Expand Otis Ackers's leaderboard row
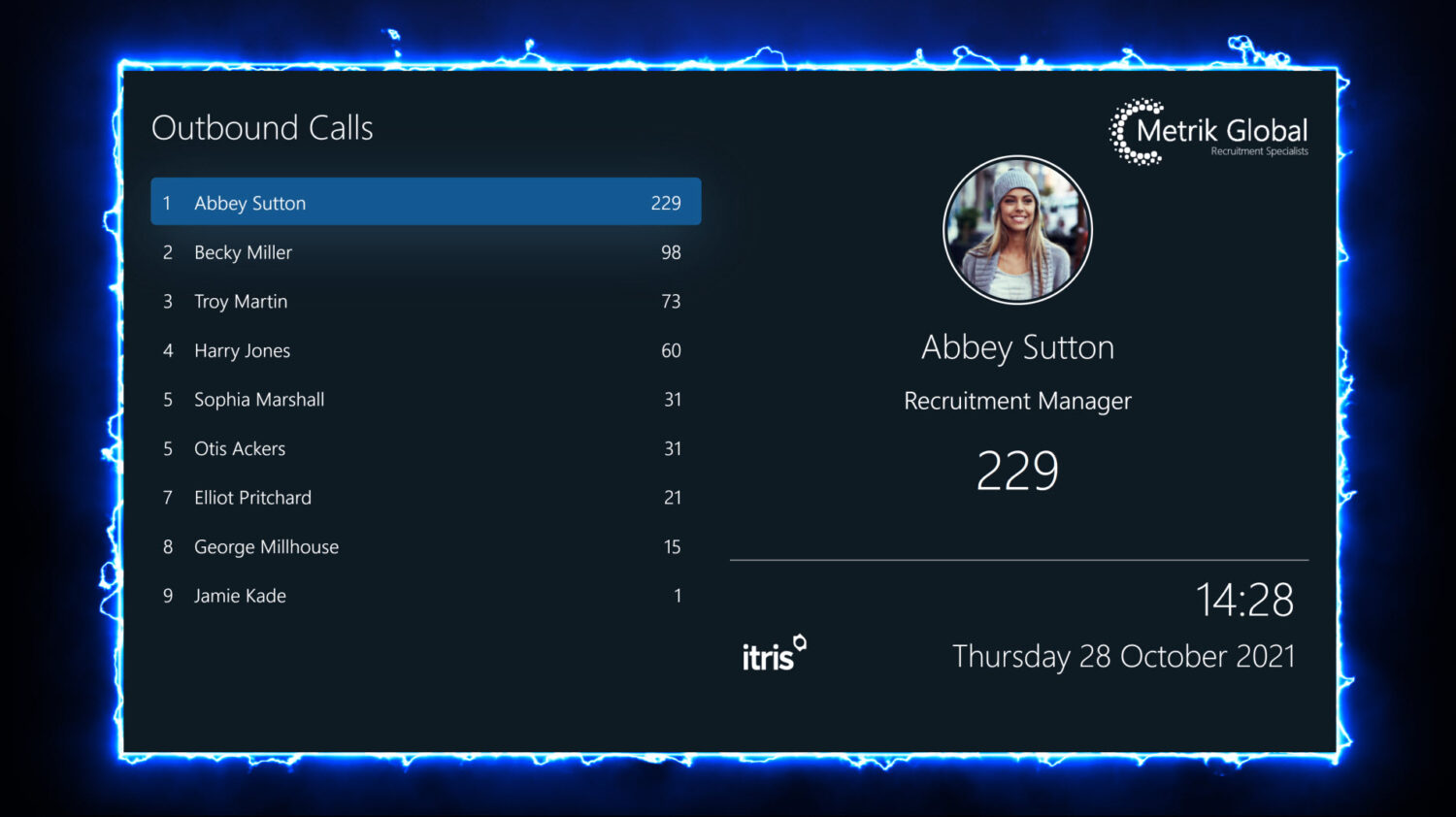This screenshot has height=817, width=1456. (x=425, y=448)
